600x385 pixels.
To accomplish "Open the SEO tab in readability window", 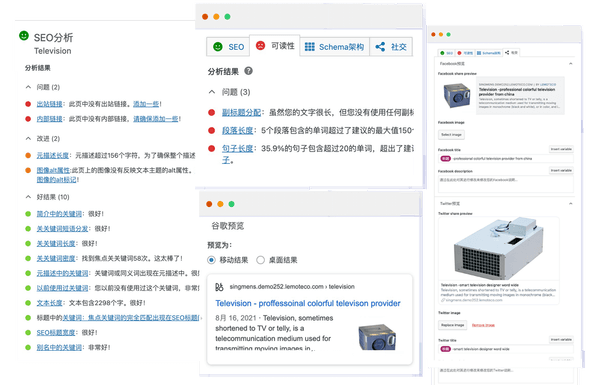I will click(228, 47).
